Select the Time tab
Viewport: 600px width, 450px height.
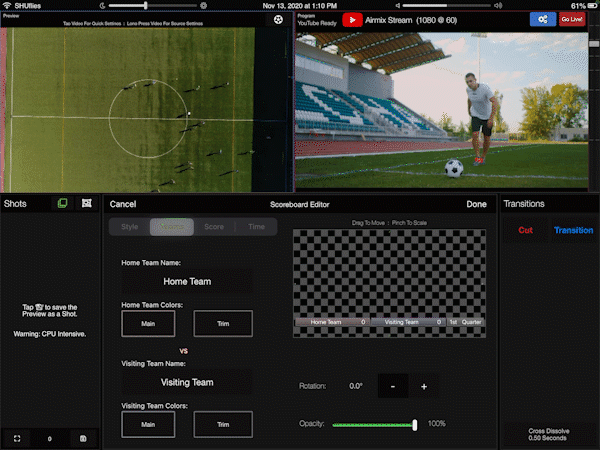pos(257,227)
